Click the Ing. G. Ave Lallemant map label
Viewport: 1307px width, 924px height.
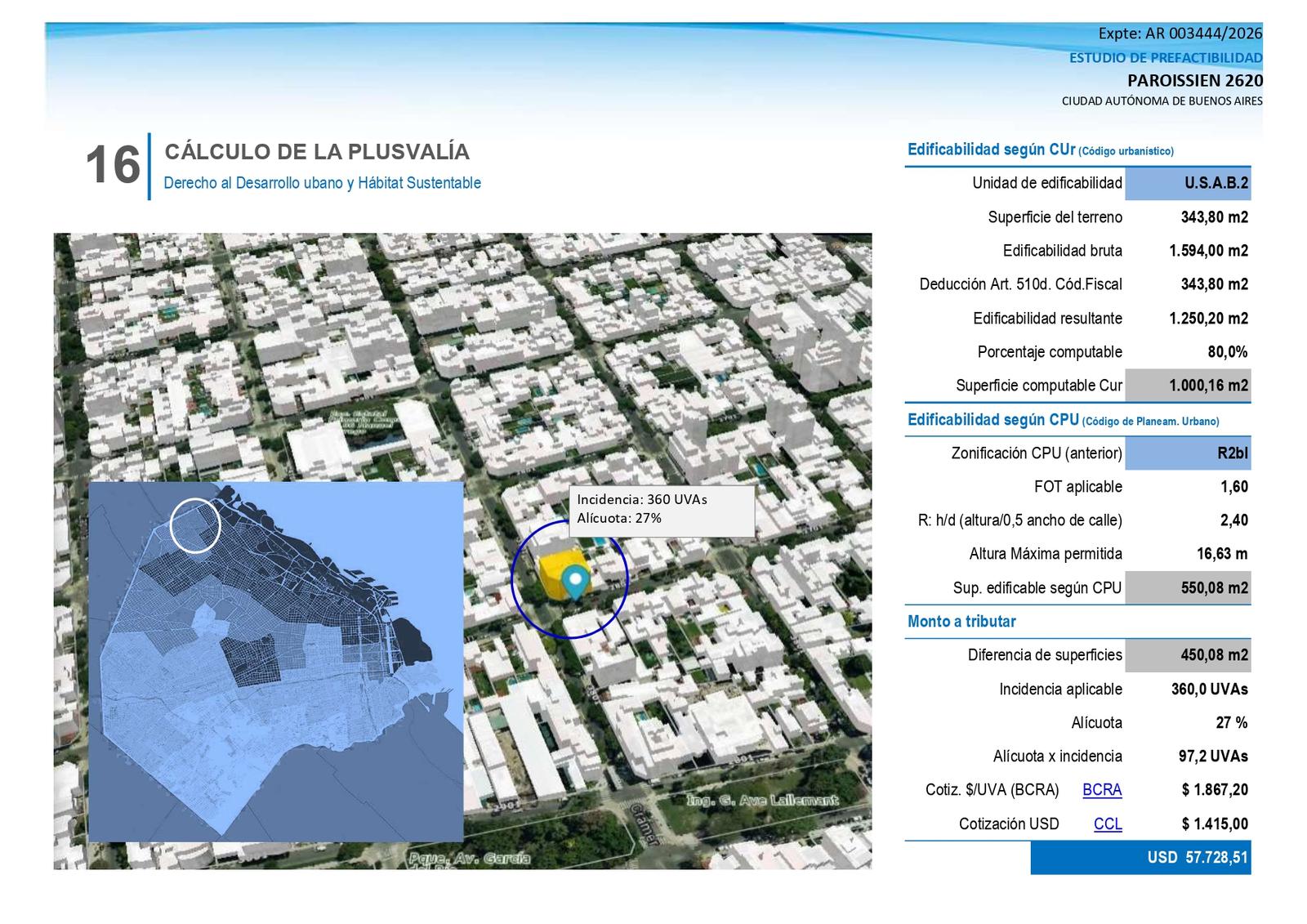pyautogui.click(x=762, y=800)
